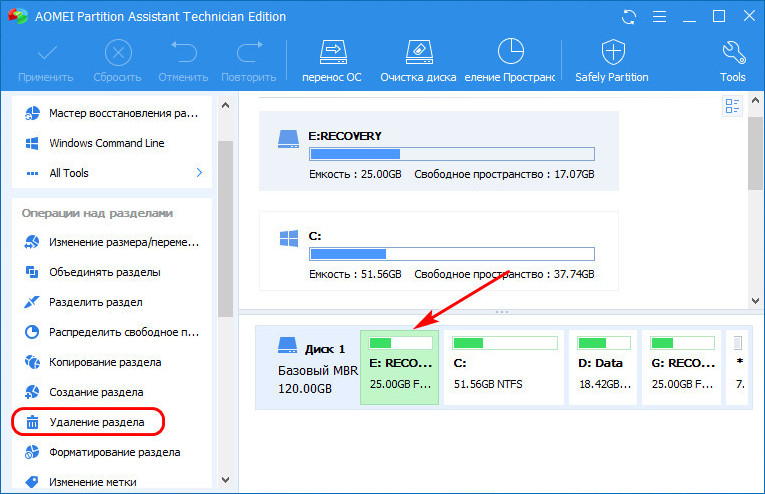Screen dimensions: 765x494
Task: Open the hamburger menu in title bar
Action: point(660,17)
